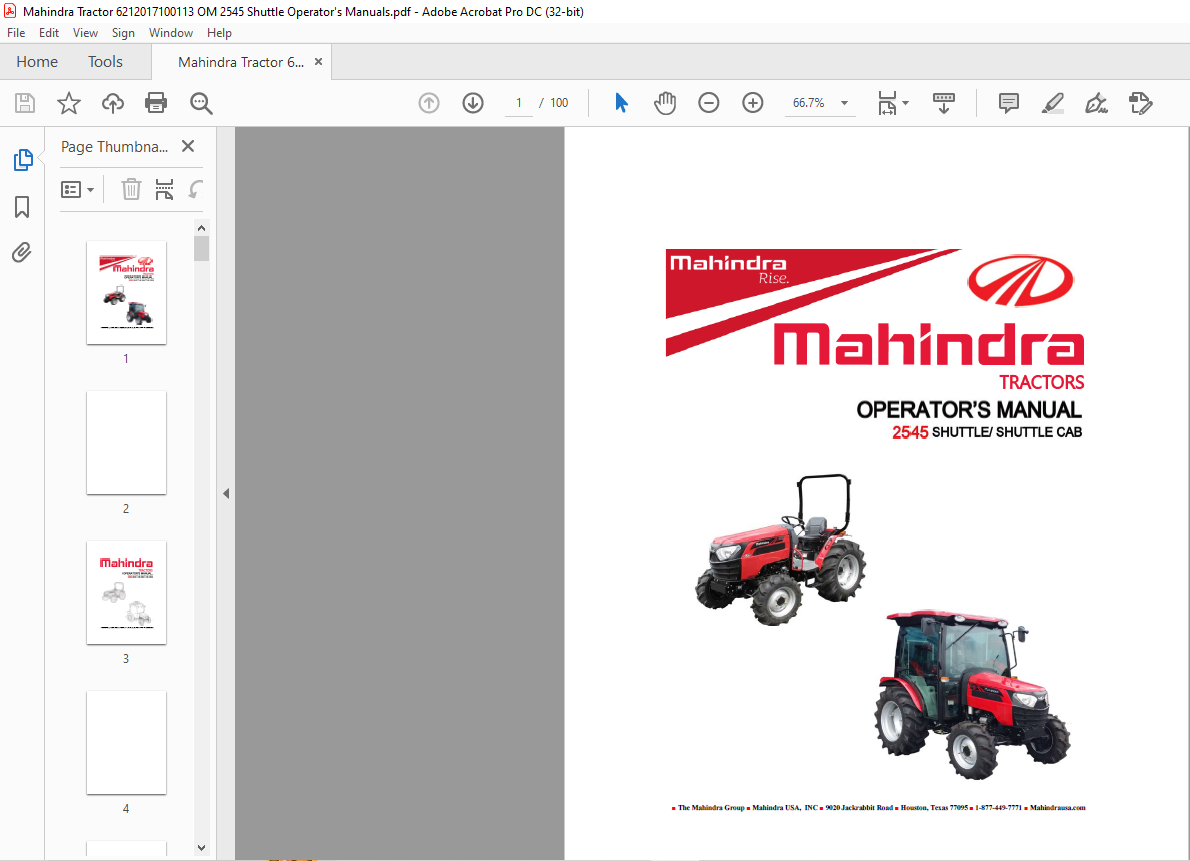The image size is (1190, 861).
Task: Open the find text magnifier
Action: [201, 103]
